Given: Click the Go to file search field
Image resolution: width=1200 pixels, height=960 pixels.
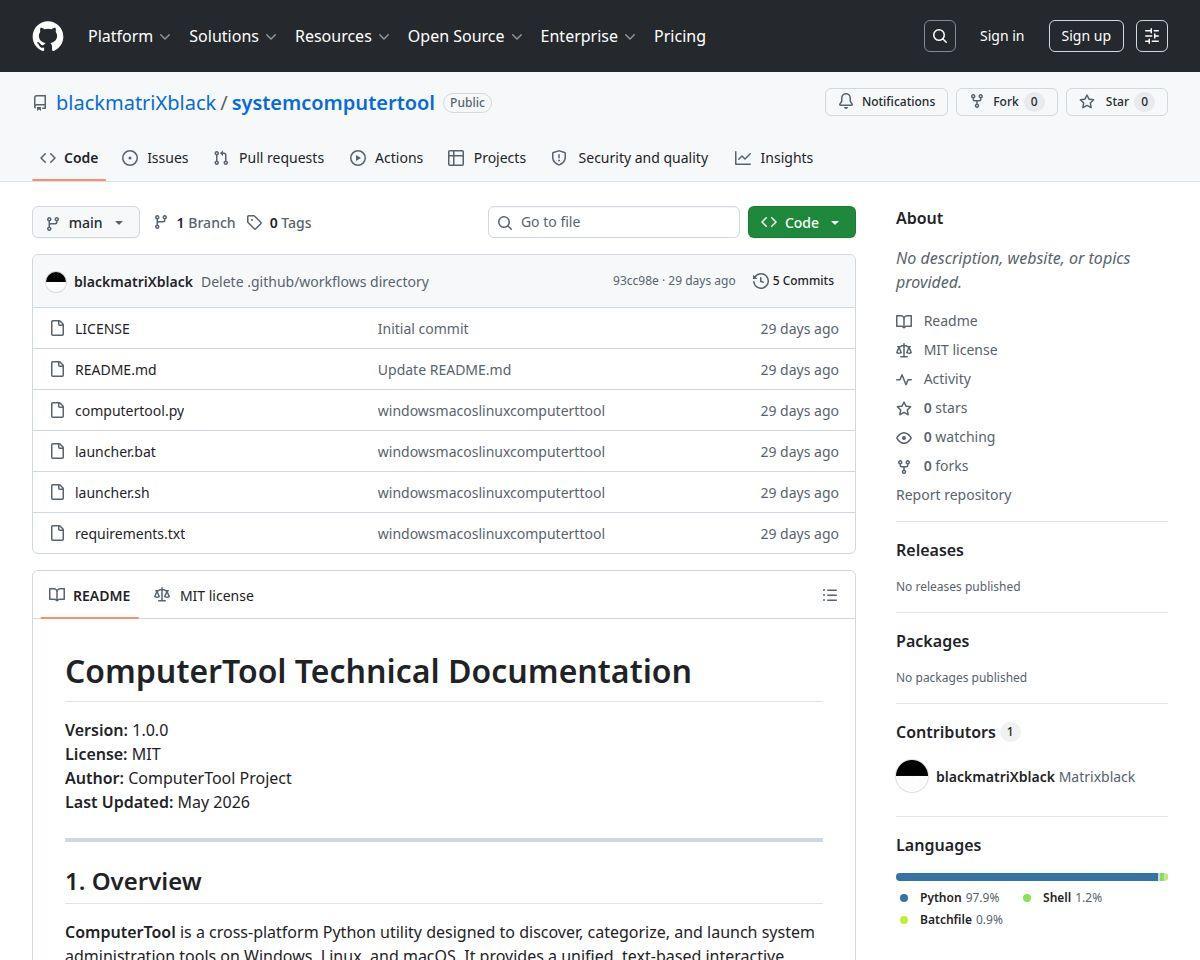Looking at the screenshot, I should click(x=614, y=222).
